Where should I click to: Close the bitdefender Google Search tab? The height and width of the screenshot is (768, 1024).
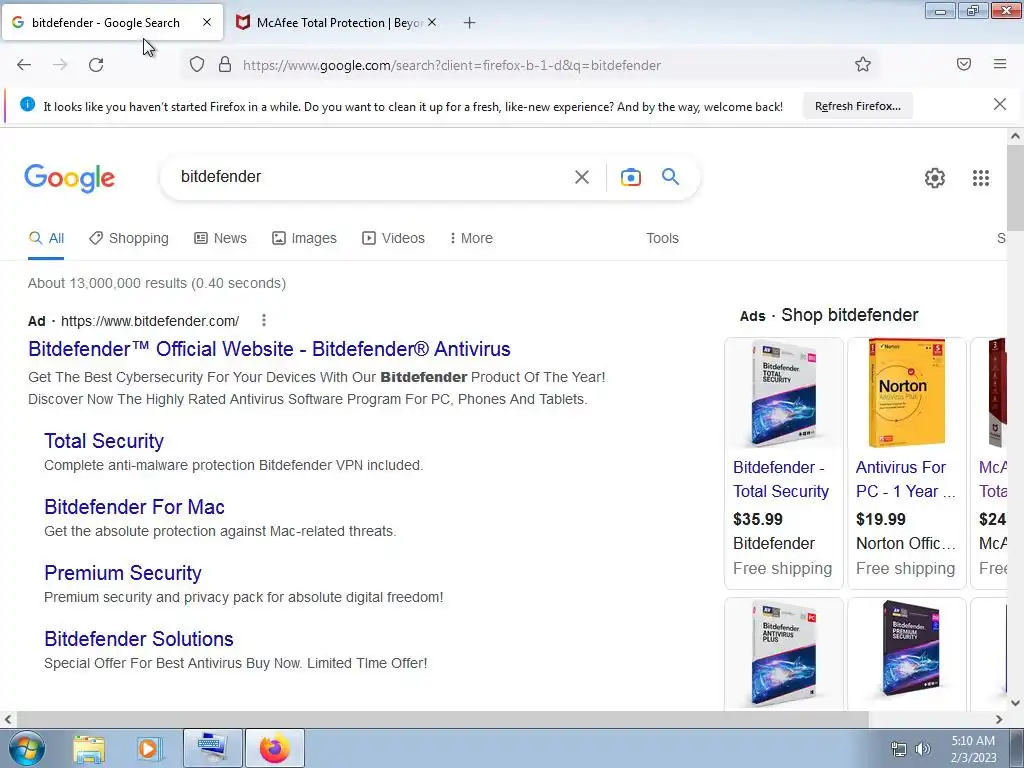pyautogui.click(x=207, y=22)
